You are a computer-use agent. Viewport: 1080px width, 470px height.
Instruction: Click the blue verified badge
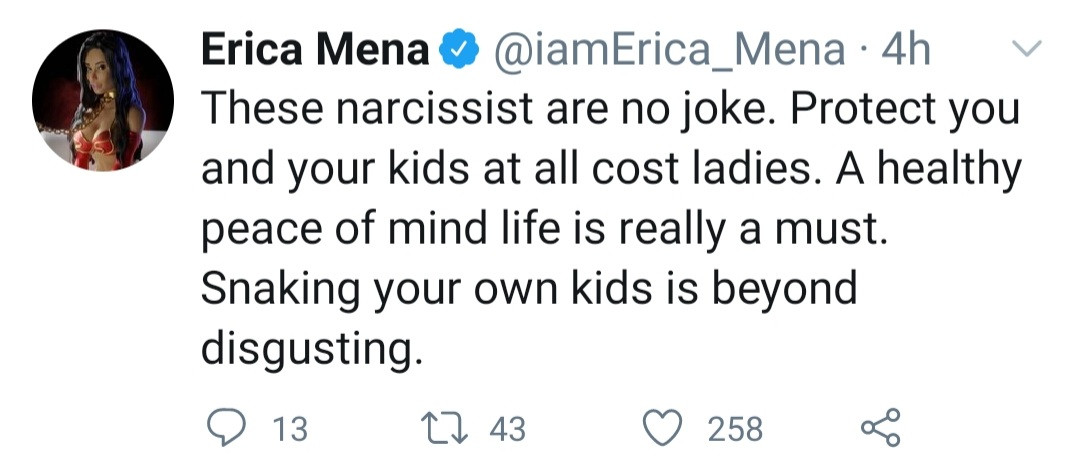[459, 52]
